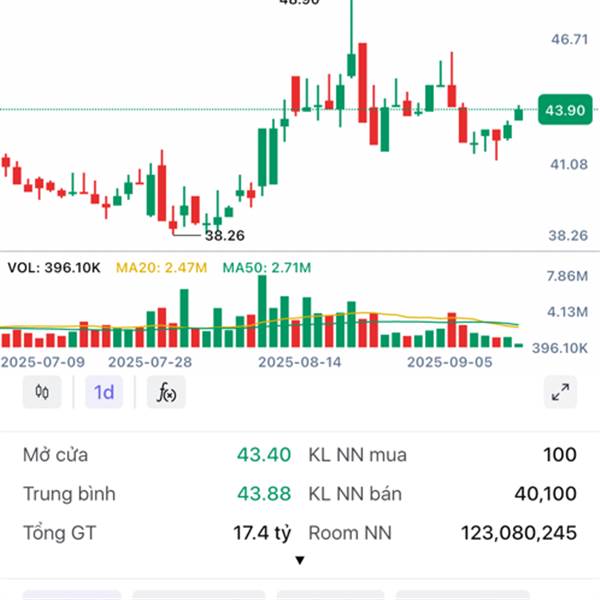Click the KL NN bán value 40,100
The height and width of the screenshot is (600, 600).
pyautogui.click(x=546, y=494)
